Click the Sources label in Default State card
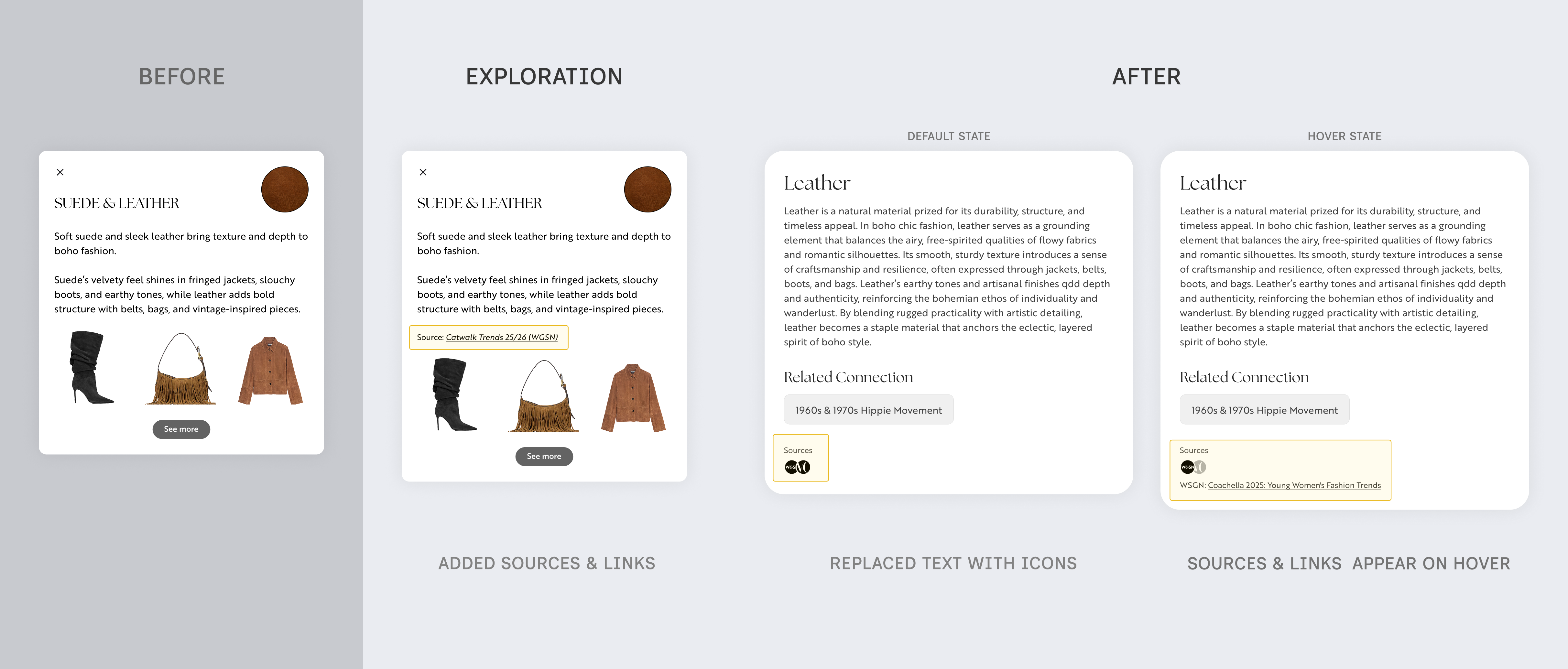The width and height of the screenshot is (1568, 669). (x=798, y=450)
